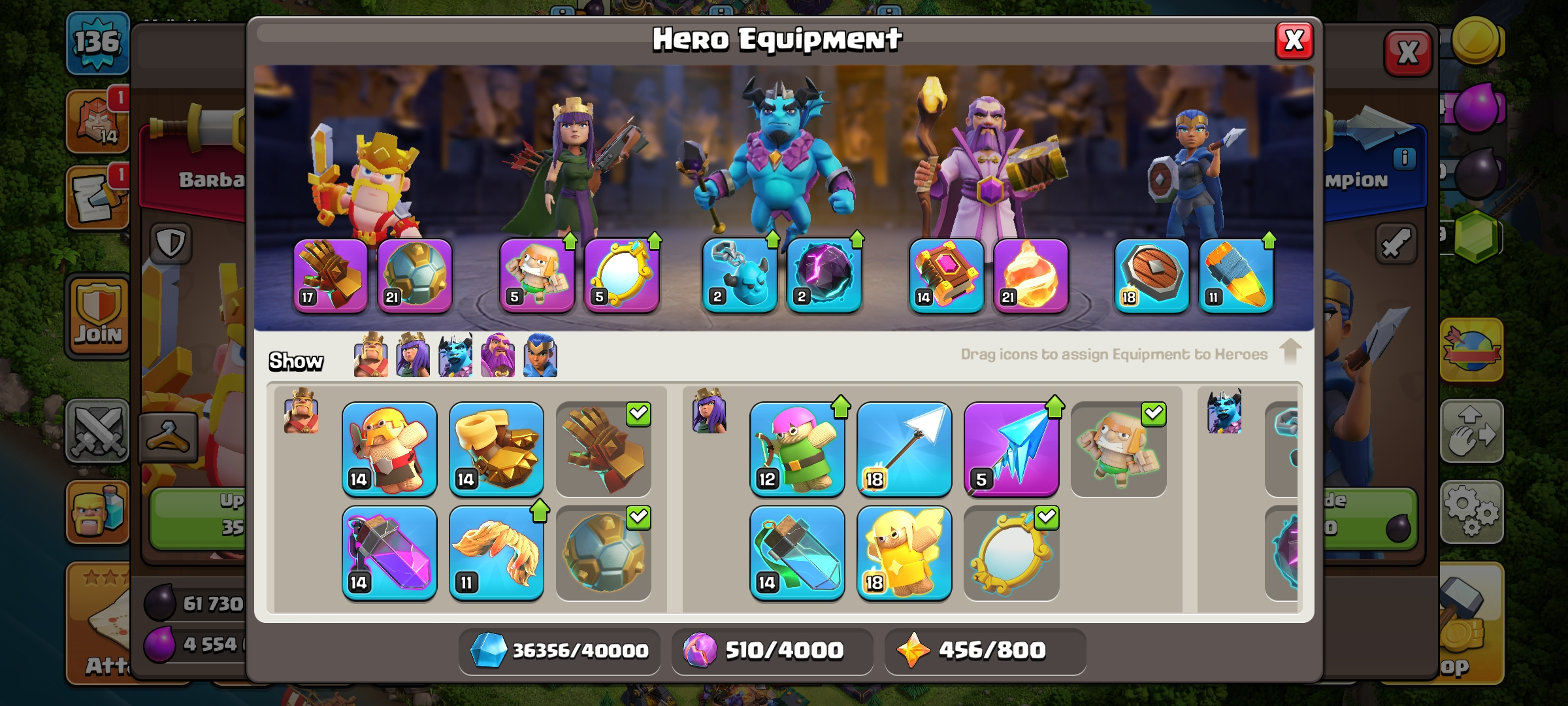The image size is (1568, 706).
Task: Pick the level 18 Frozen Arrow equipment
Action: tap(904, 449)
